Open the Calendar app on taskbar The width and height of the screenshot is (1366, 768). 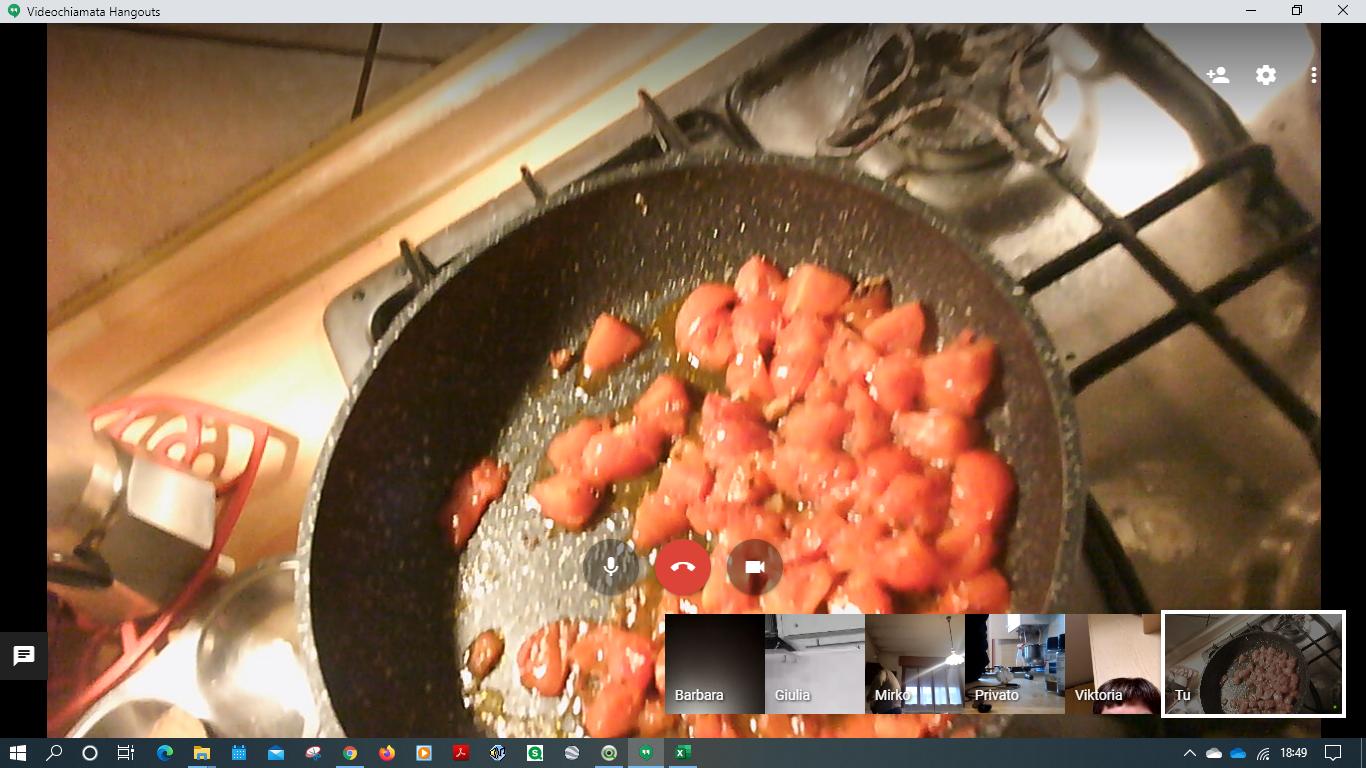[239, 753]
